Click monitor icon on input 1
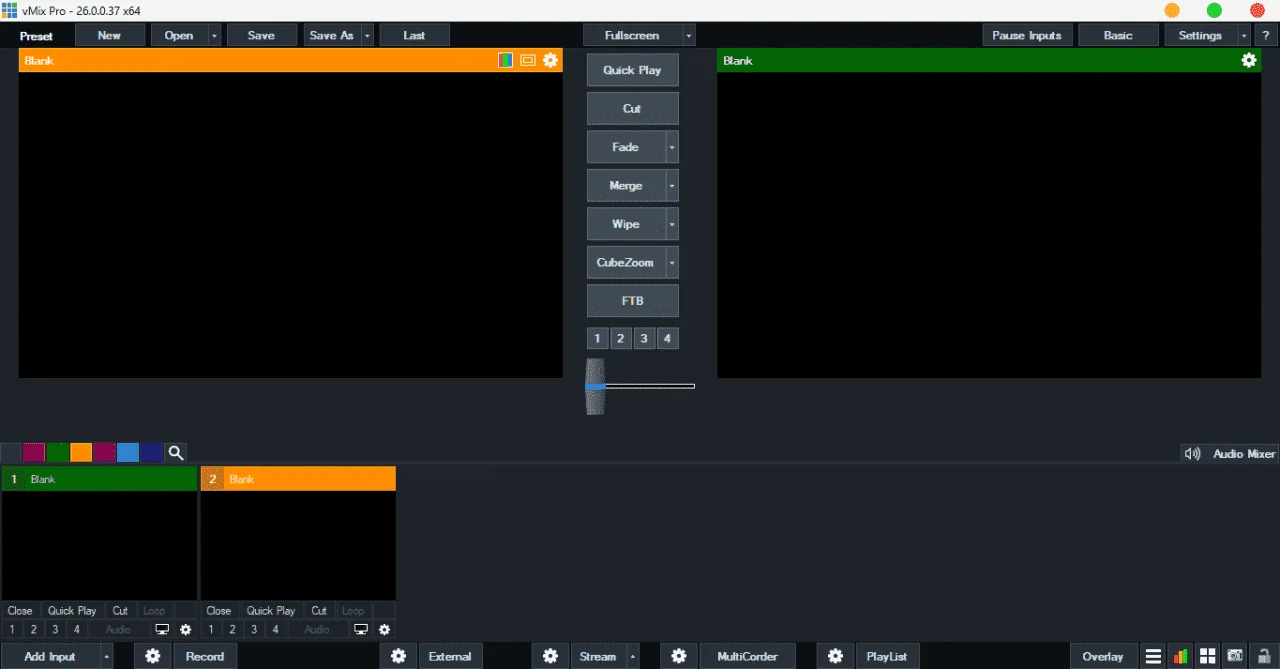The height and width of the screenshot is (669, 1280). pyautogui.click(x=162, y=630)
